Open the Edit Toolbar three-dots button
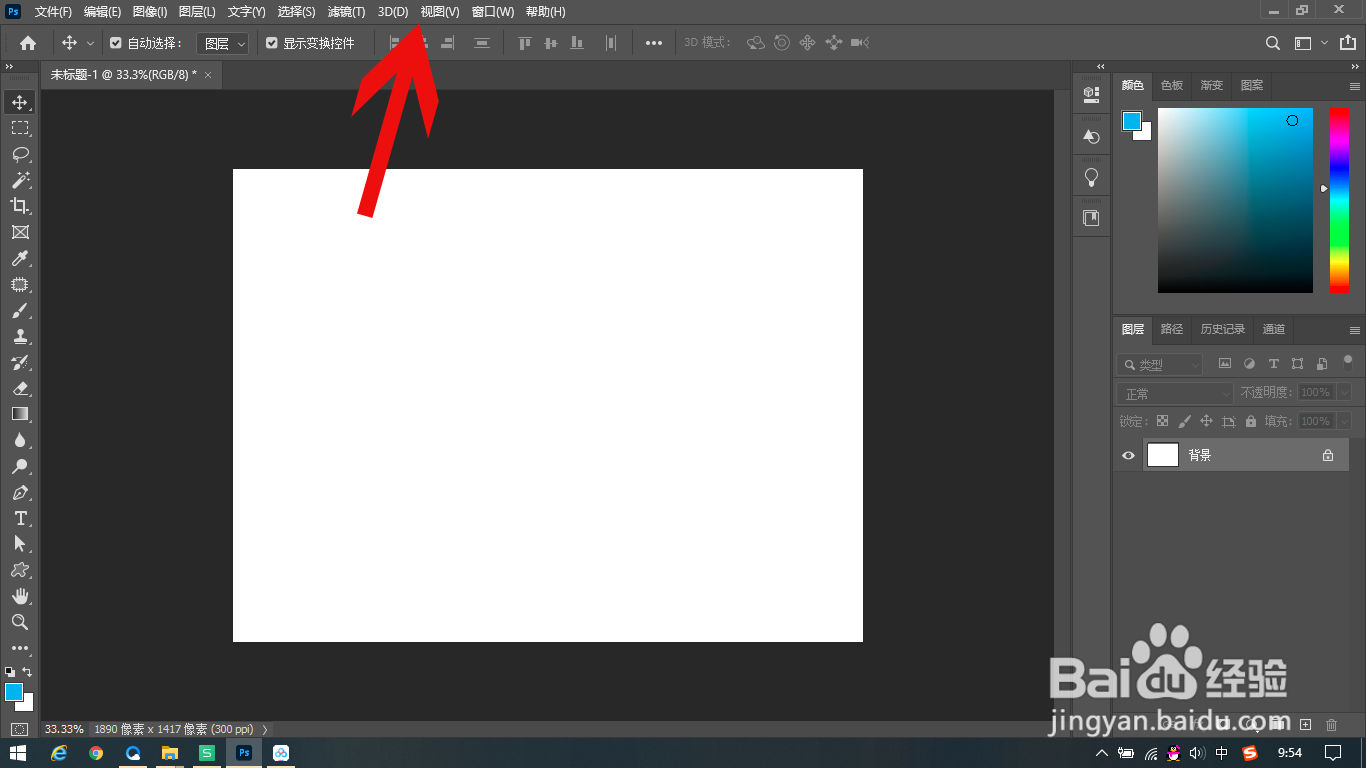 [x=20, y=648]
